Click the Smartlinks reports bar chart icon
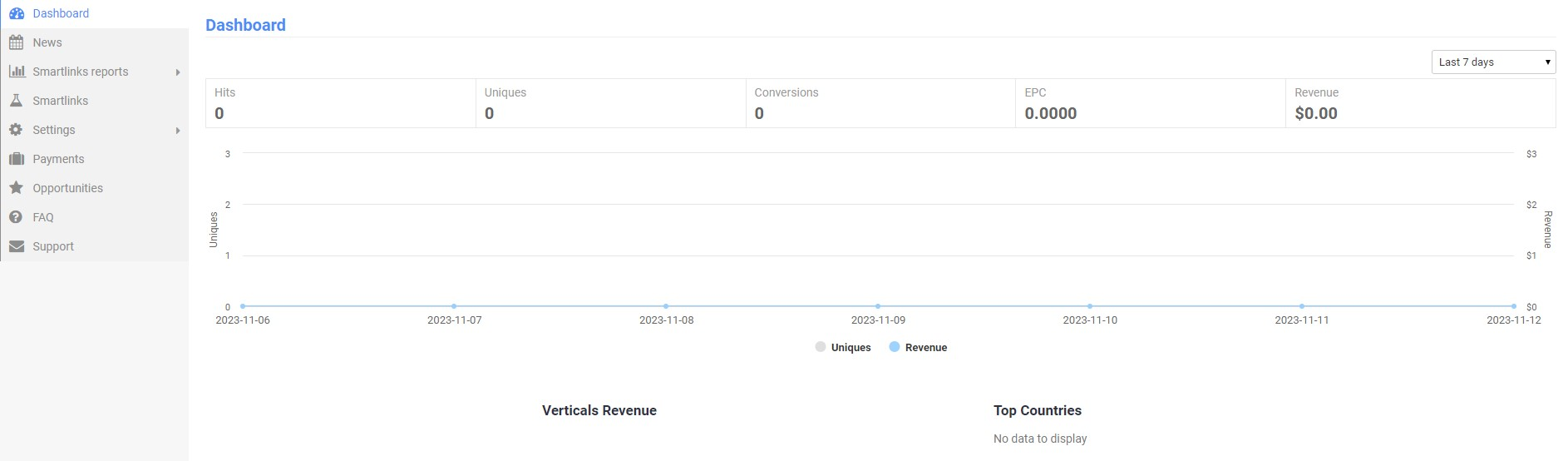 coord(16,72)
